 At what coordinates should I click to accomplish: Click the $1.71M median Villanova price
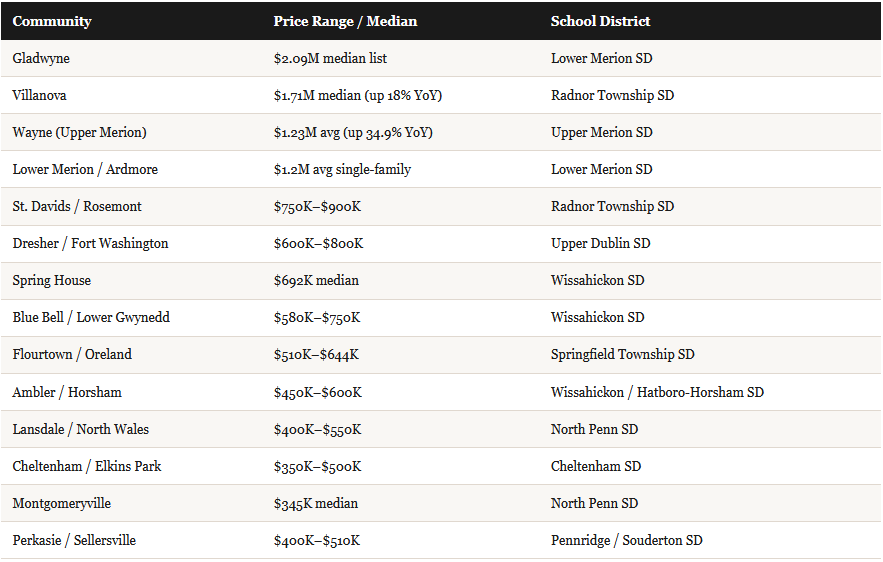point(358,95)
